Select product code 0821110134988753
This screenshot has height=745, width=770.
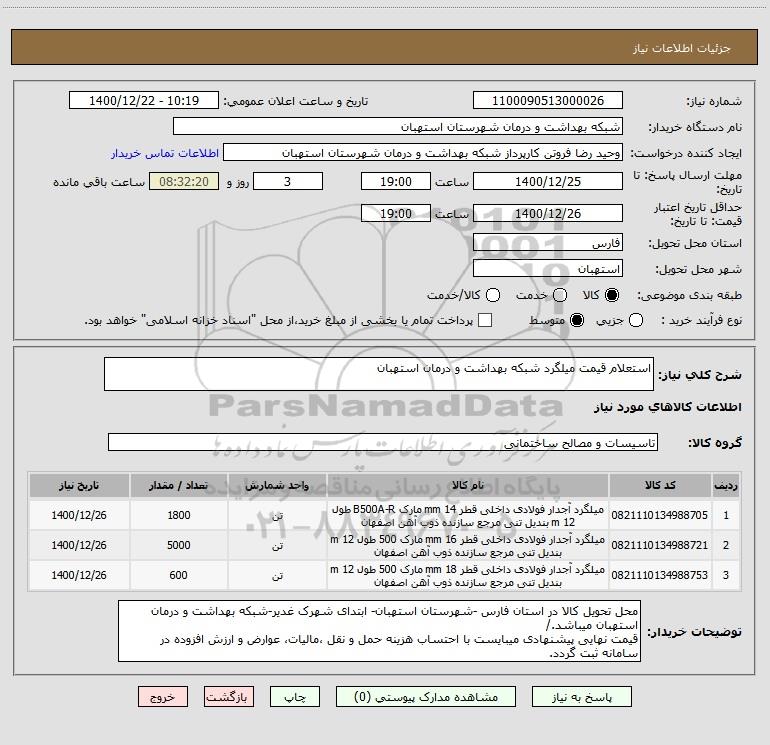(660, 575)
